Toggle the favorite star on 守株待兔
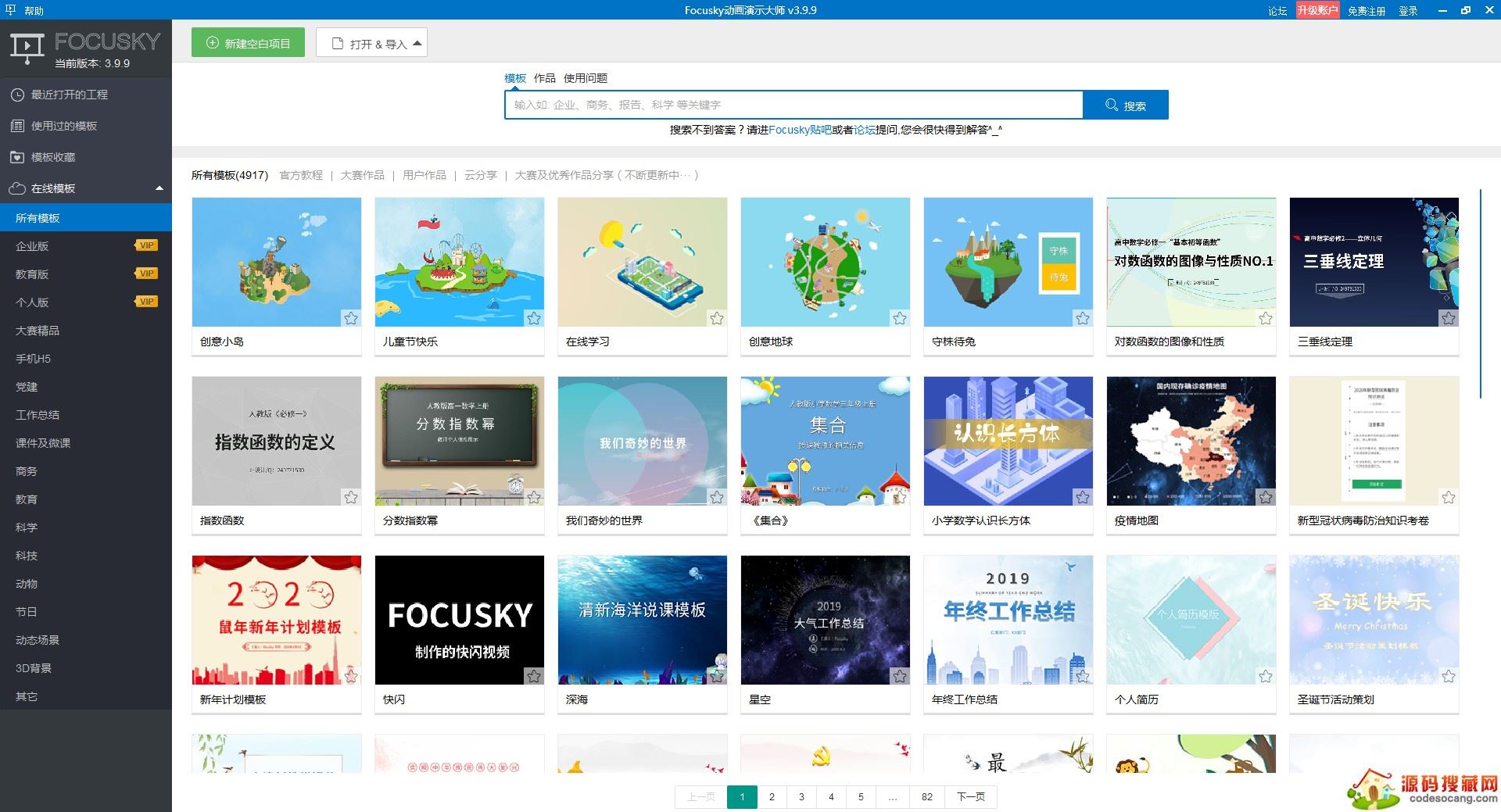The width and height of the screenshot is (1501, 812). coord(1083,318)
